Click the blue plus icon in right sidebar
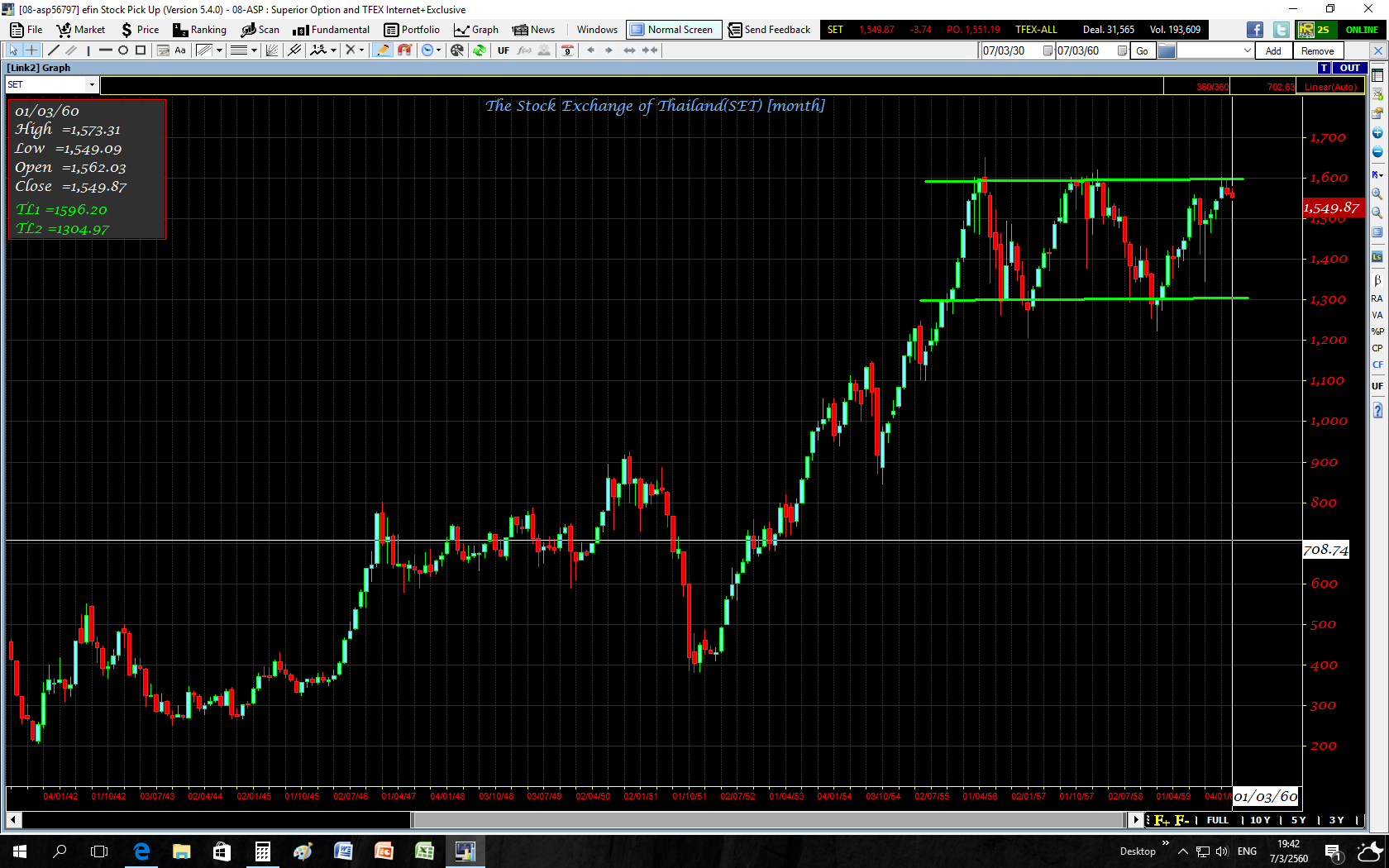The width and height of the screenshot is (1389, 868). (1377, 133)
